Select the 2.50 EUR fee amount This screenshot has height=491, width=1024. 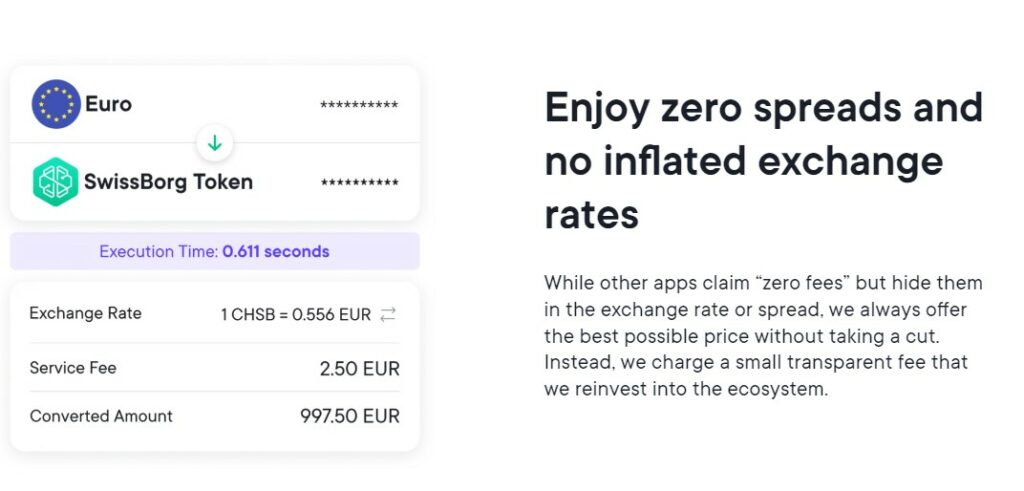coord(359,369)
